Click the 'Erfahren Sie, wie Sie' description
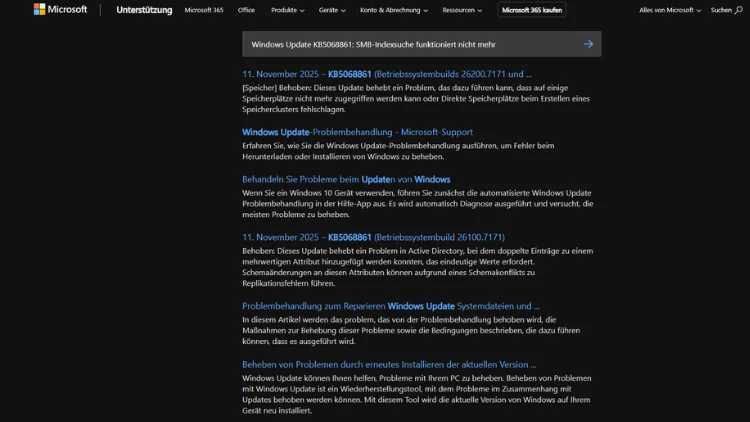The height and width of the screenshot is (422, 750). (x=398, y=151)
